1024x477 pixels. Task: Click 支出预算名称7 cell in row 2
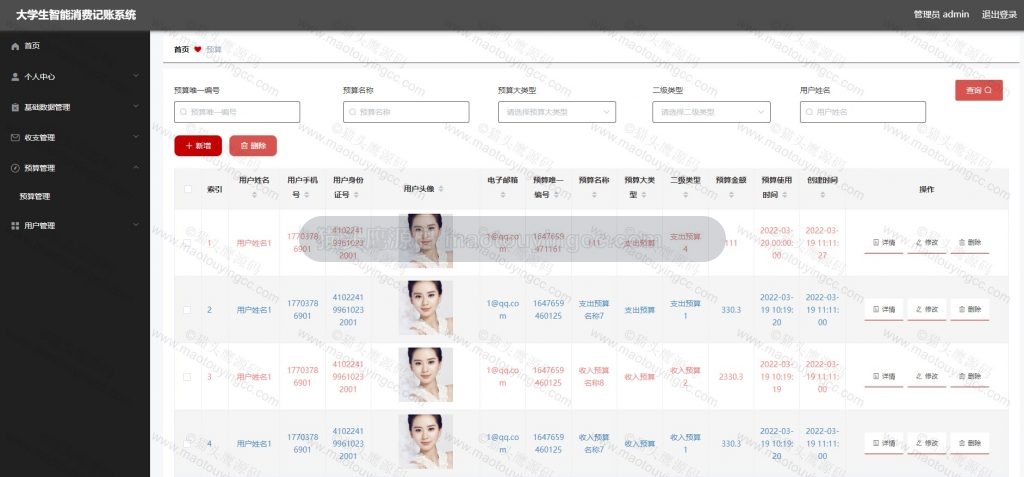[x=594, y=310]
